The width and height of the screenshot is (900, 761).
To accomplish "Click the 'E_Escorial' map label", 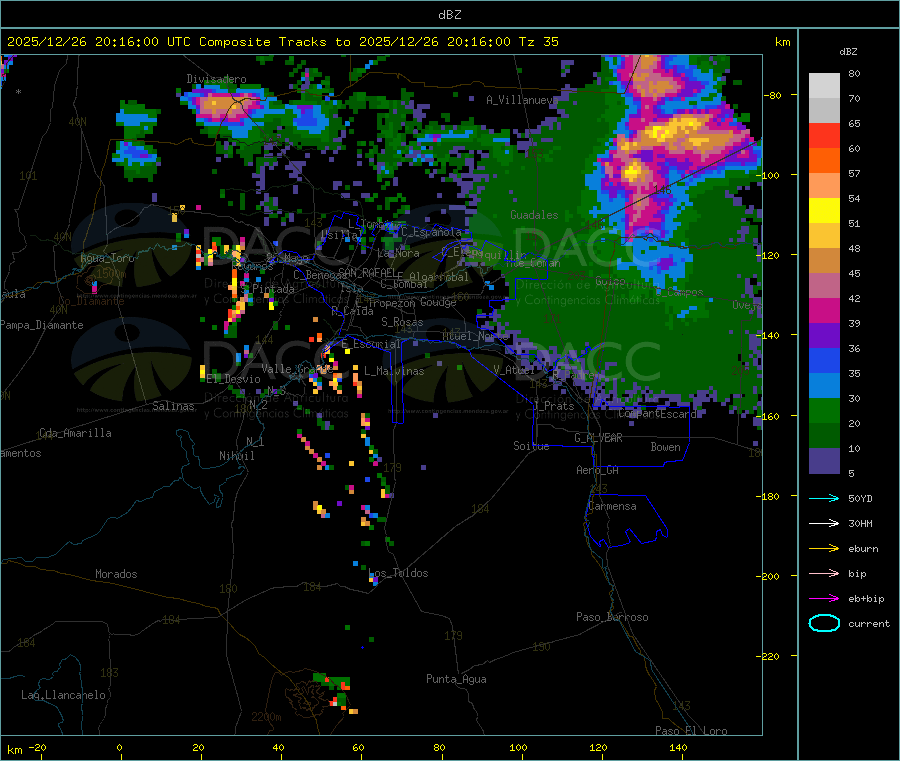I will tap(371, 344).
